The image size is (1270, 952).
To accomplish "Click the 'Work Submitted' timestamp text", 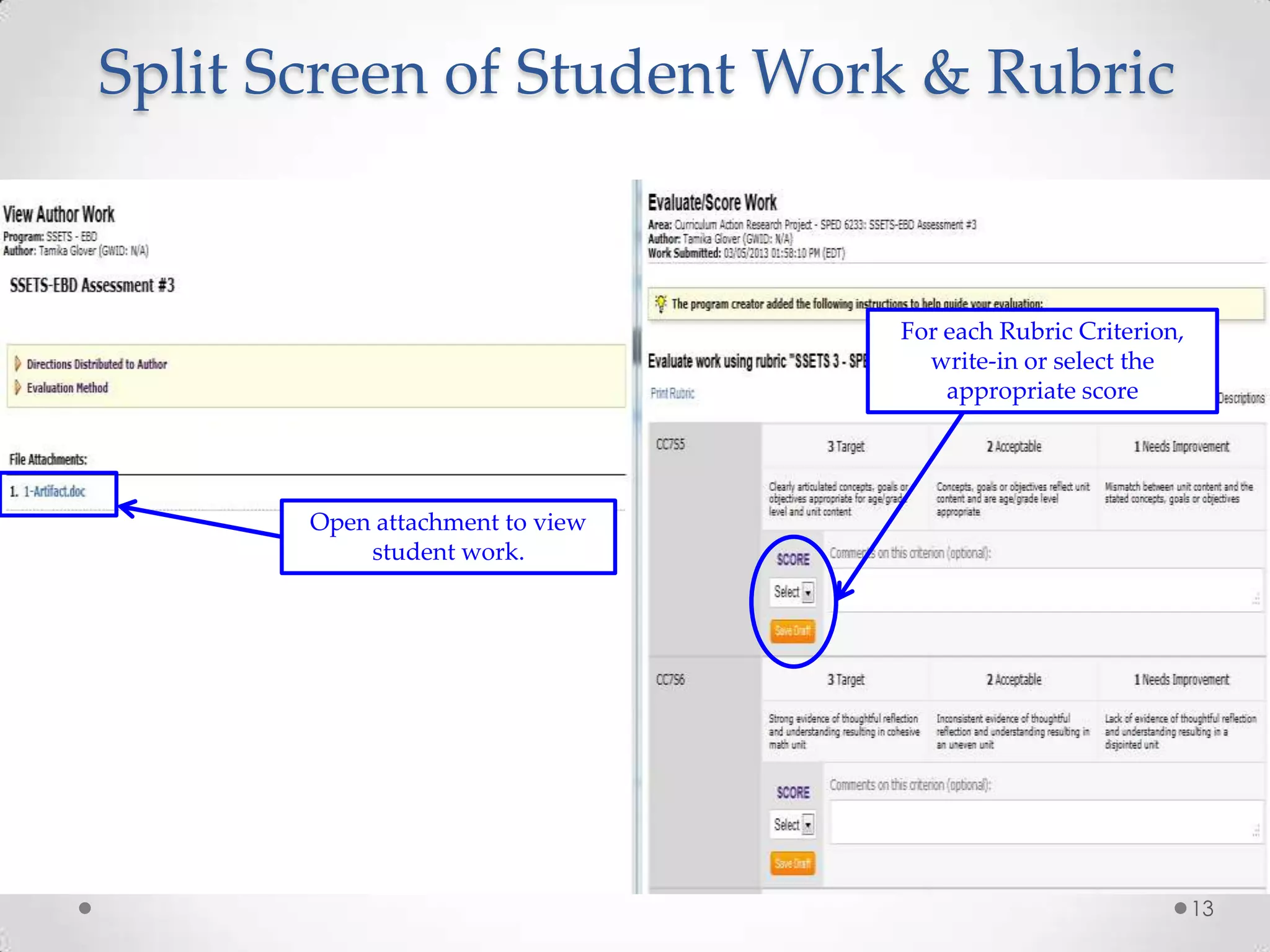I will click(x=747, y=253).
